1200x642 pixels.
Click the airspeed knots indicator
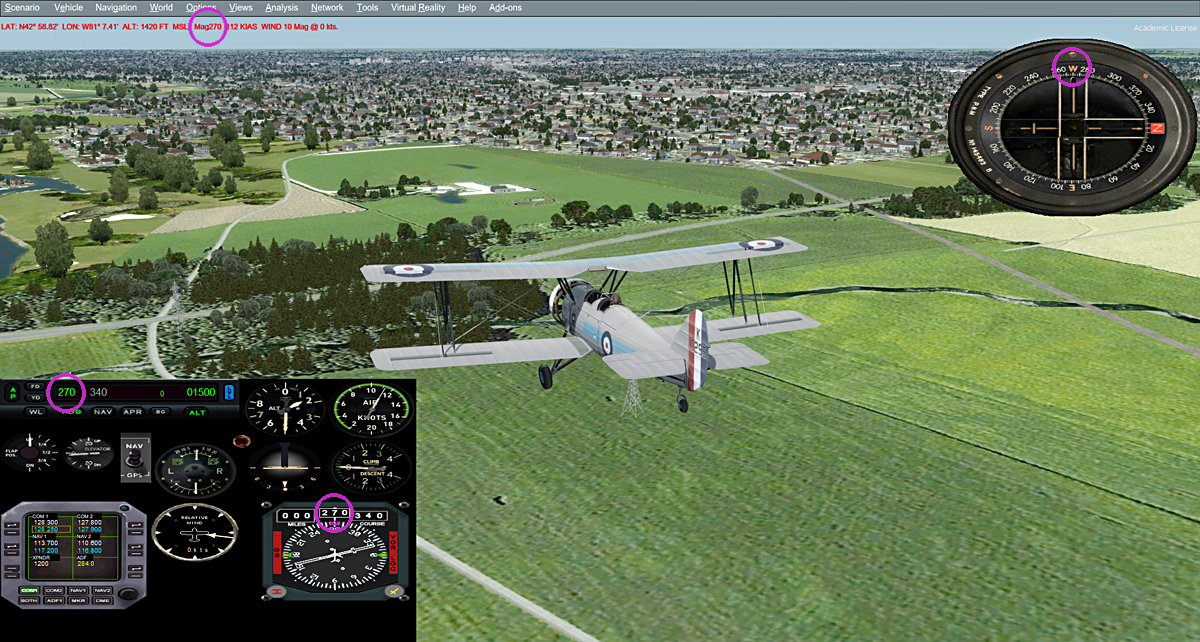372,409
